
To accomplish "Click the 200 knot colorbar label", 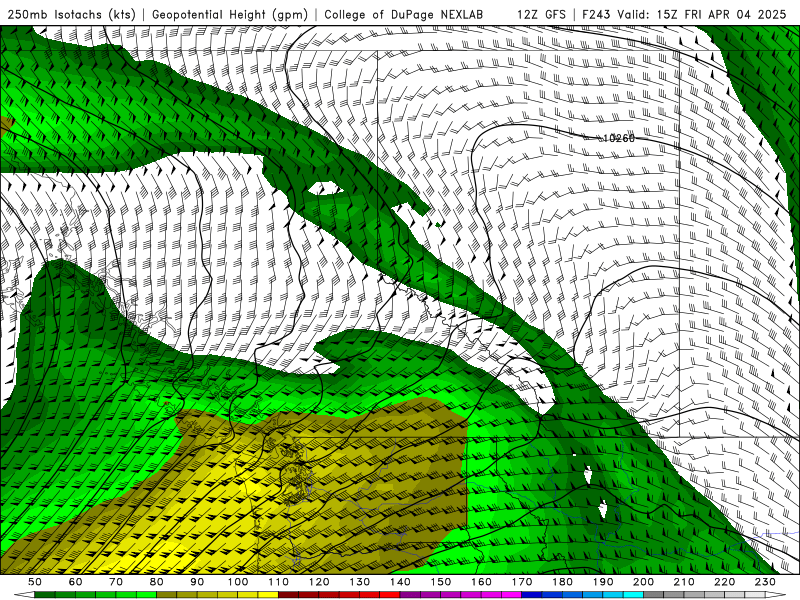I will [644, 582].
